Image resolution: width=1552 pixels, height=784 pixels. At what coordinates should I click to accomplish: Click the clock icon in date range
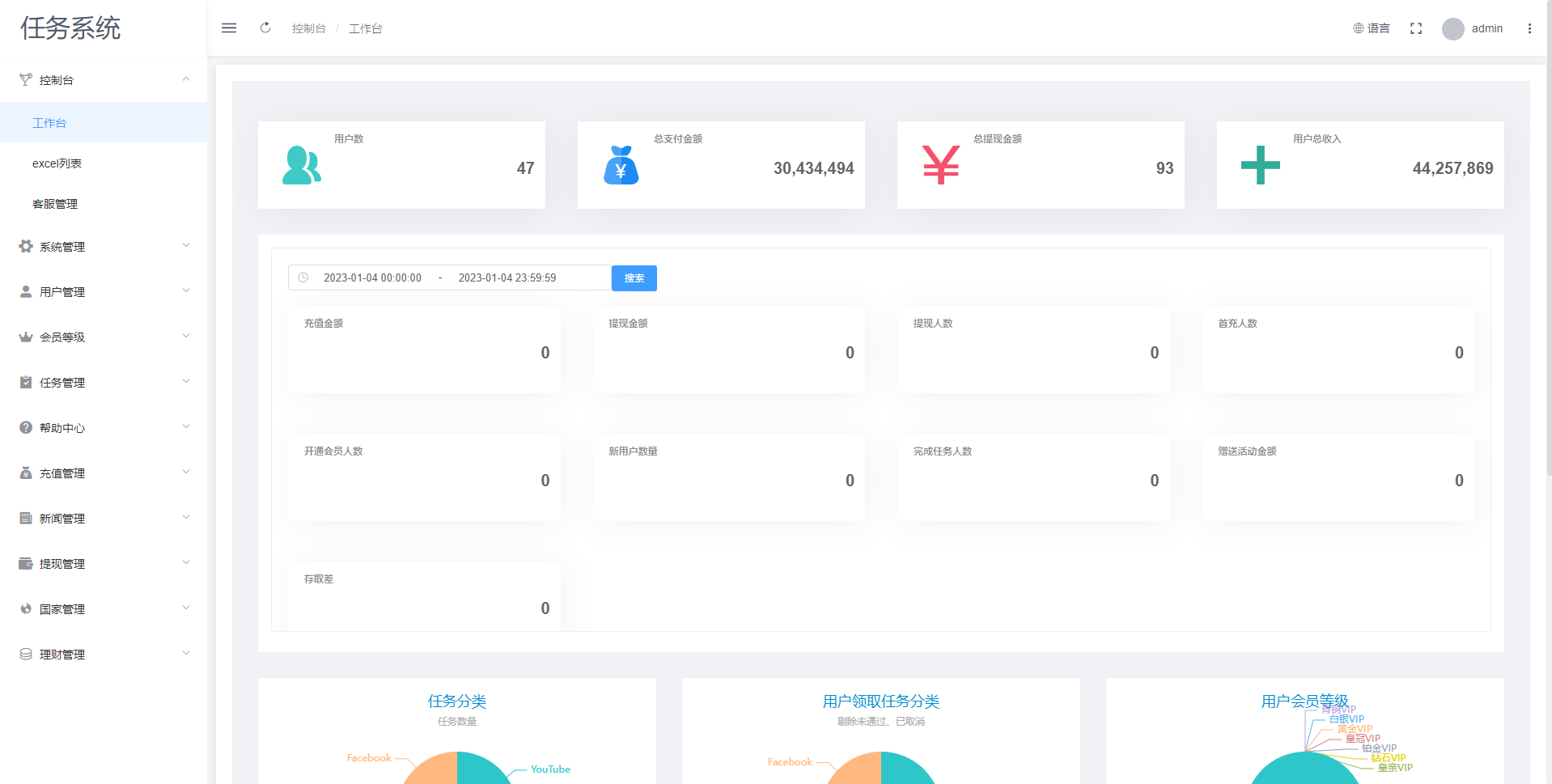pyautogui.click(x=303, y=278)
